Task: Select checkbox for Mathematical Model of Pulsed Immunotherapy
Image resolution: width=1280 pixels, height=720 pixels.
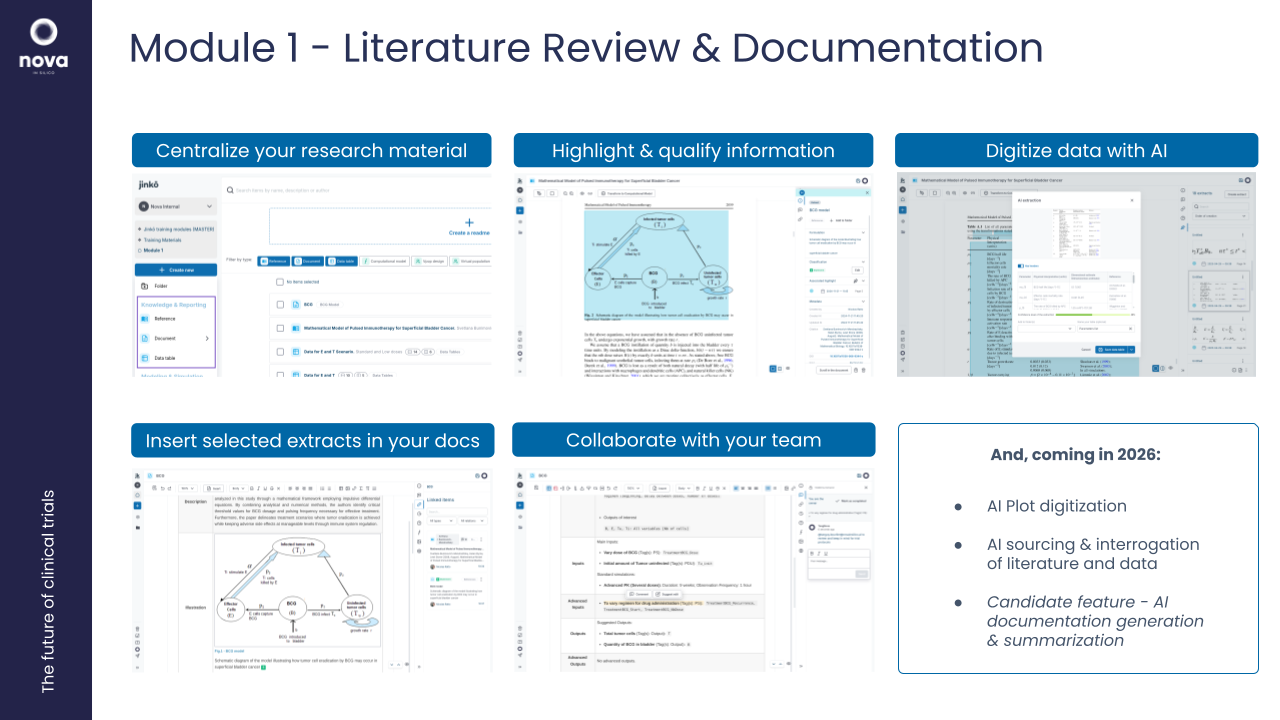Action: point(280,327)
